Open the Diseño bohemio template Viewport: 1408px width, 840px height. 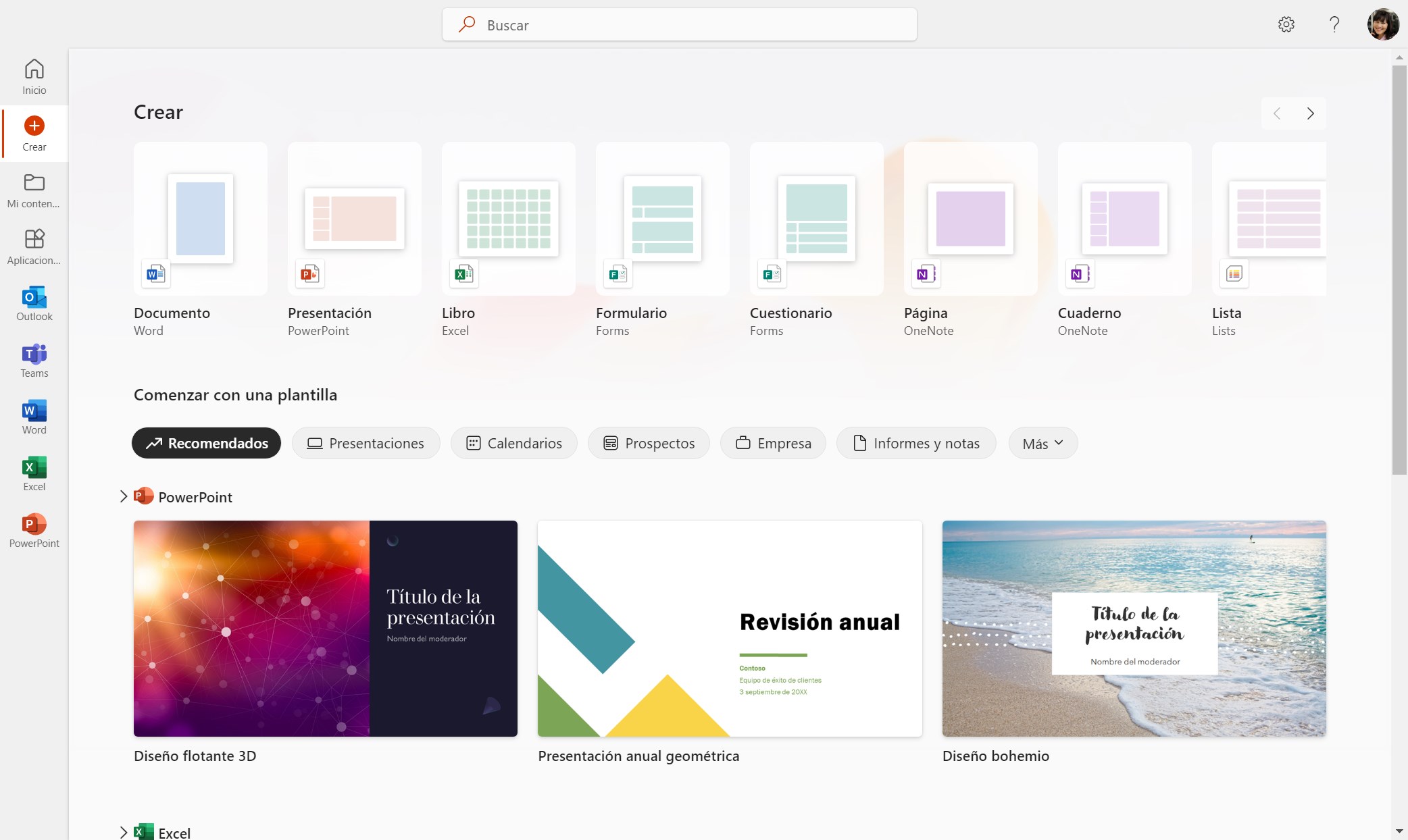click(x=1133, y=628)
